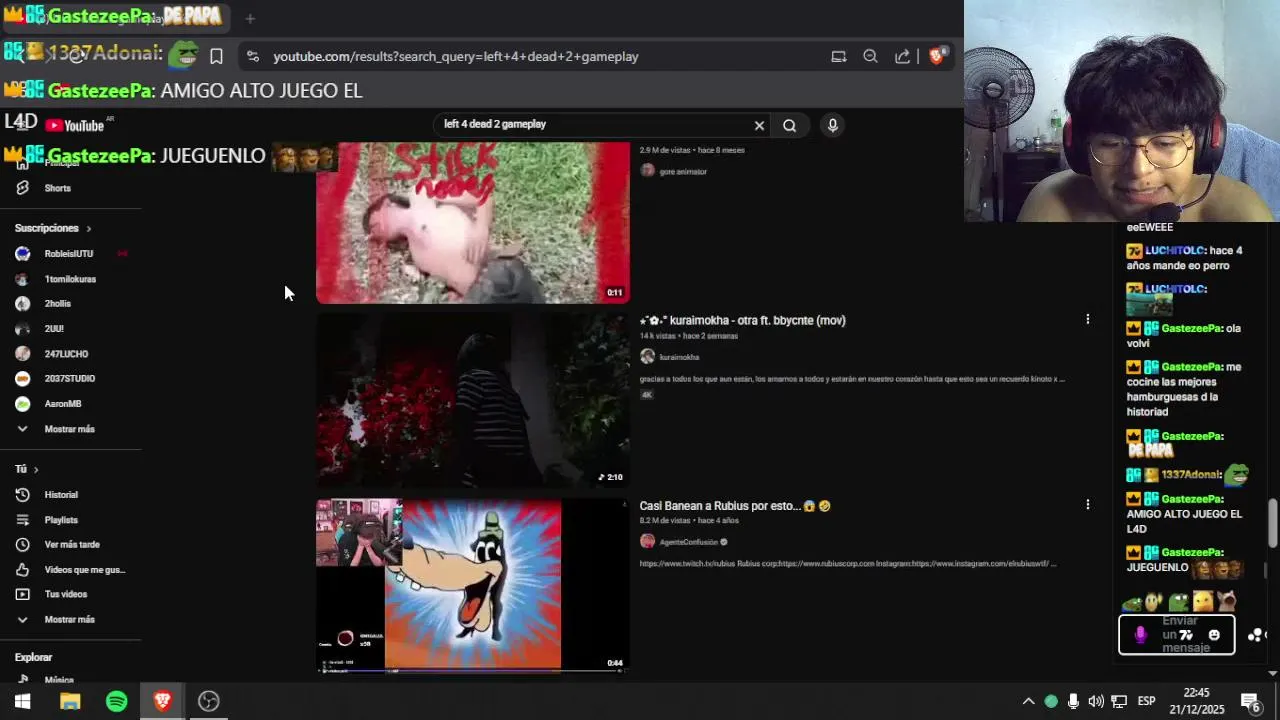
Task: Select the Explorar section heading
Action: [x=33, y=657]
